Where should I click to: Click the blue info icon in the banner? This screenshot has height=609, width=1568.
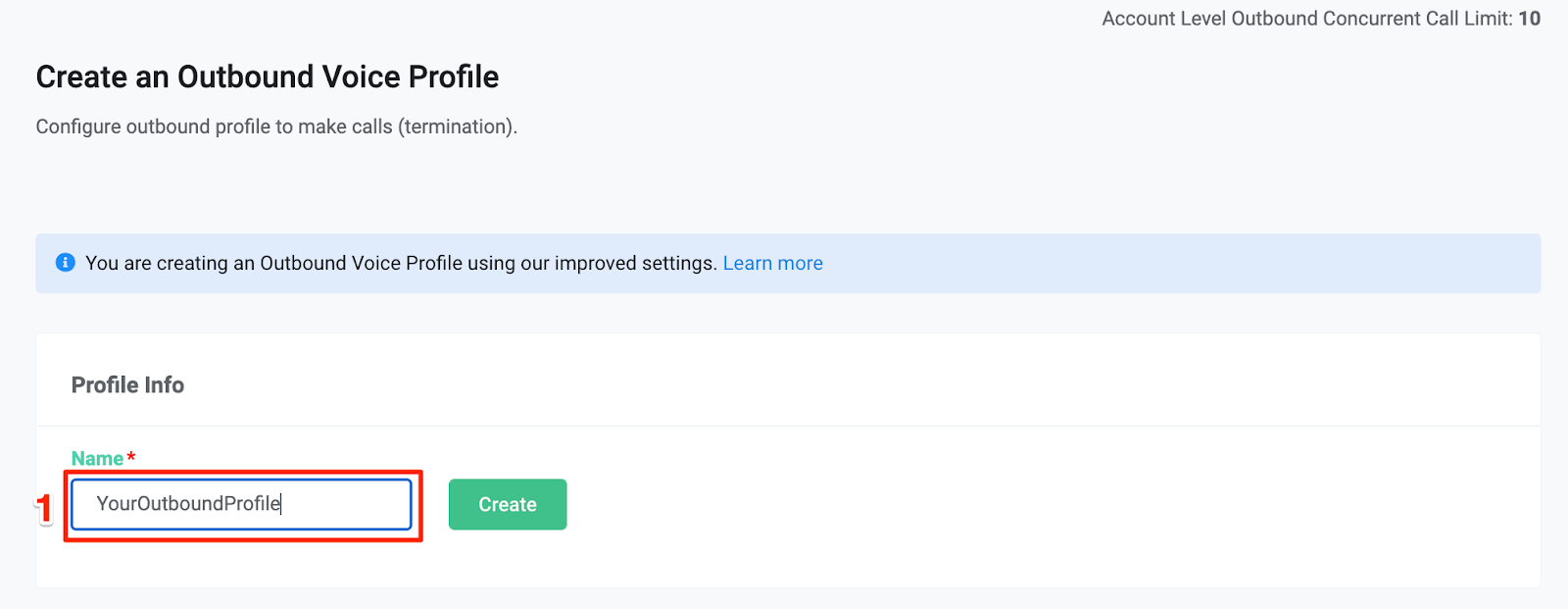tap(65, 263)
